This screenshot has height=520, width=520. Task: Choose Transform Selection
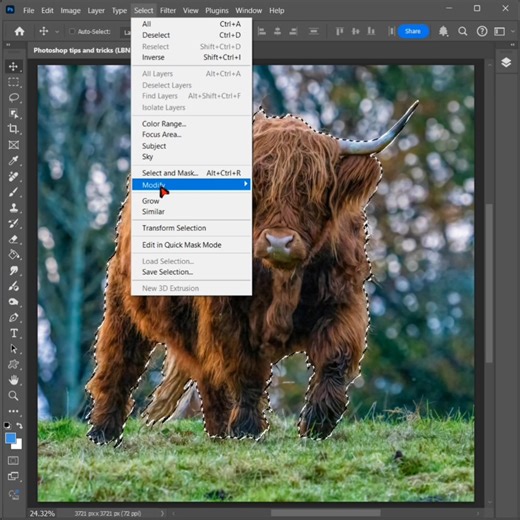(192, 228)
